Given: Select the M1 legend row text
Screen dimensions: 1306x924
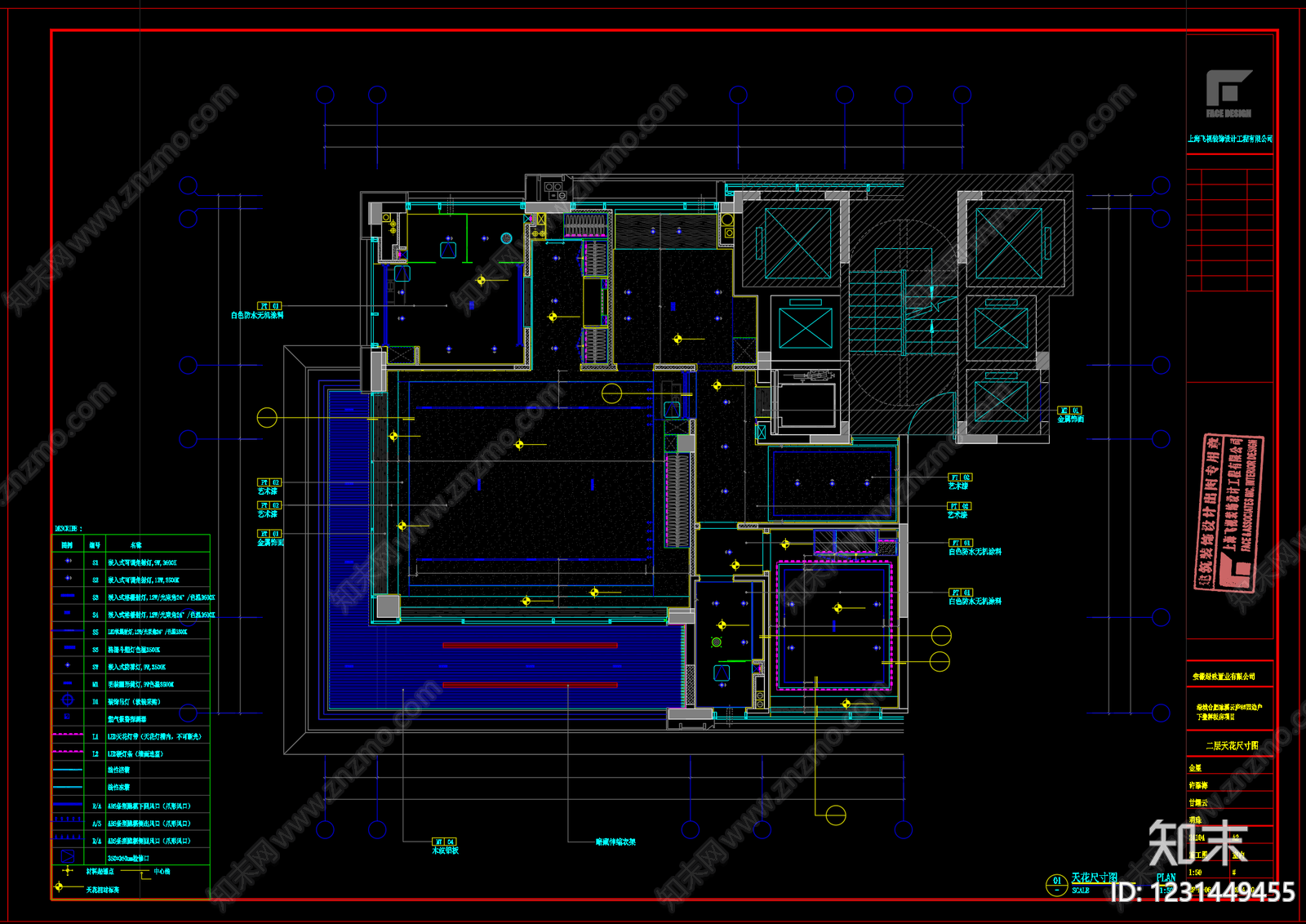Looking at the screenshot, I should (x=140, y=684).
